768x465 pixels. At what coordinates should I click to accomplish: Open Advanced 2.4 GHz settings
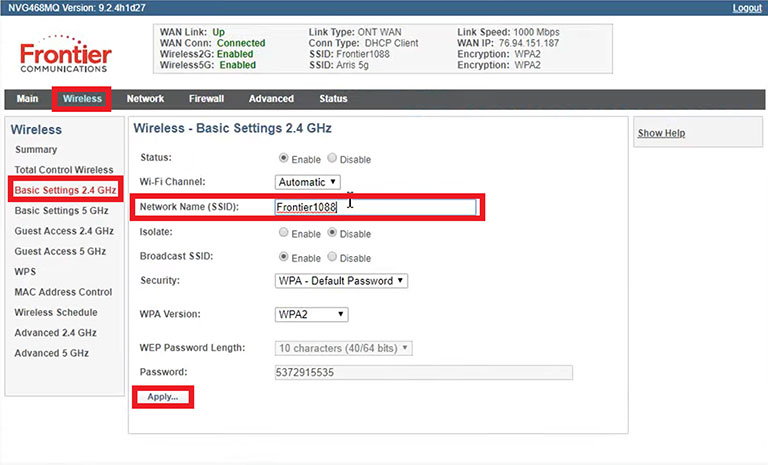(55, 333)
